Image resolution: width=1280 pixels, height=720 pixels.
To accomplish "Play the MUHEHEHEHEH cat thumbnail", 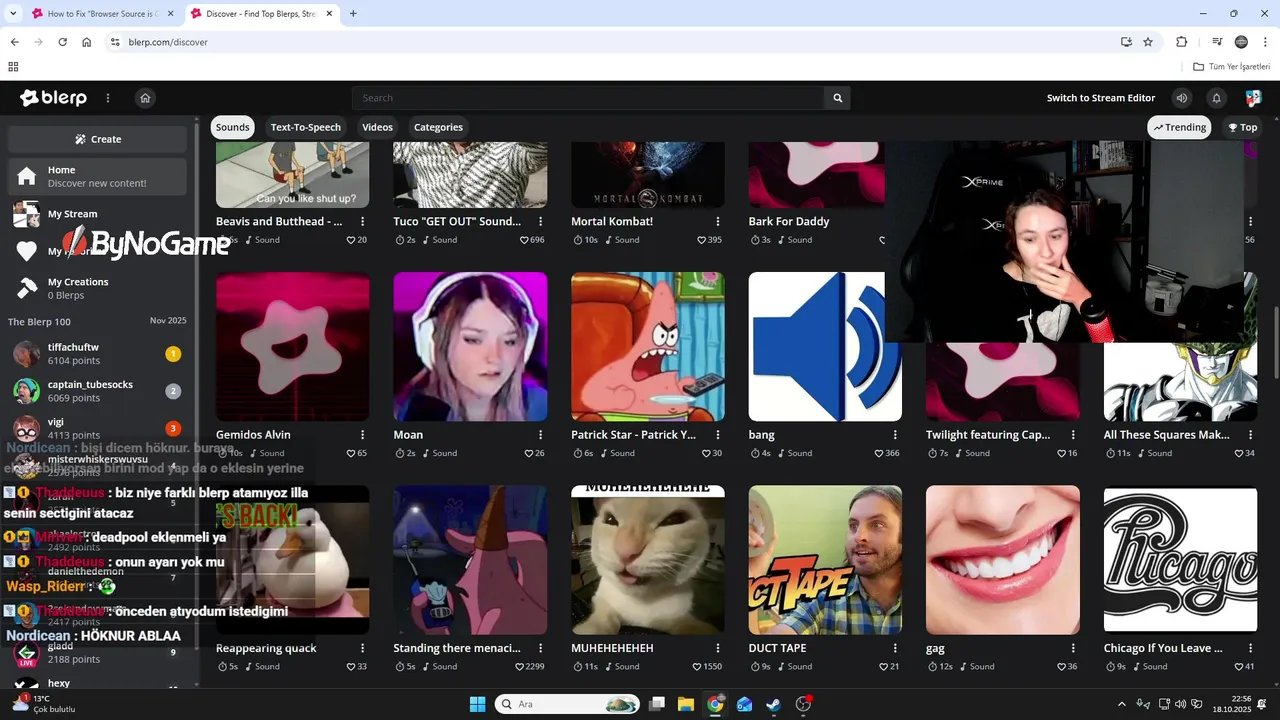I will [648, 560].
